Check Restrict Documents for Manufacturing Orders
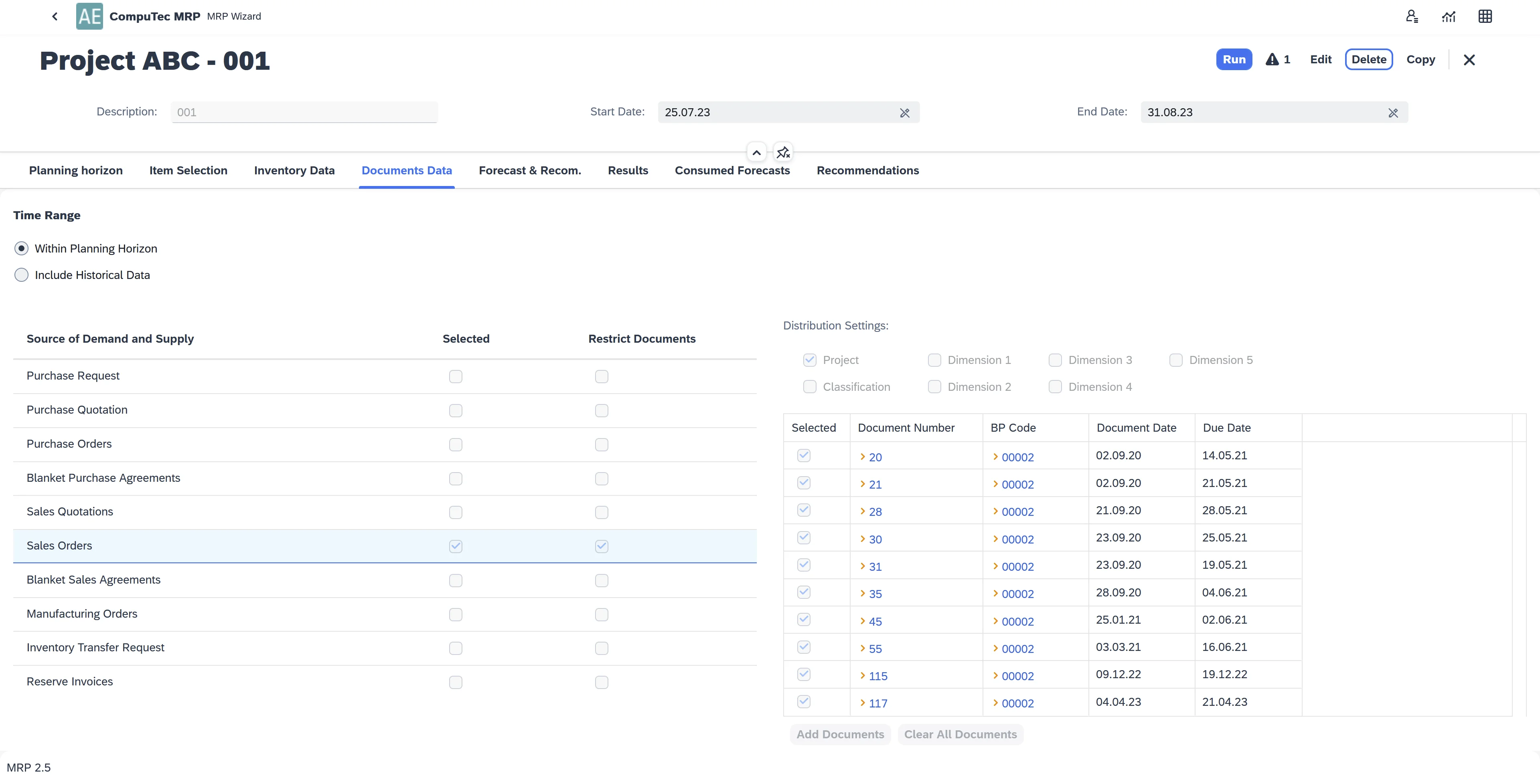 coord(602,615)
